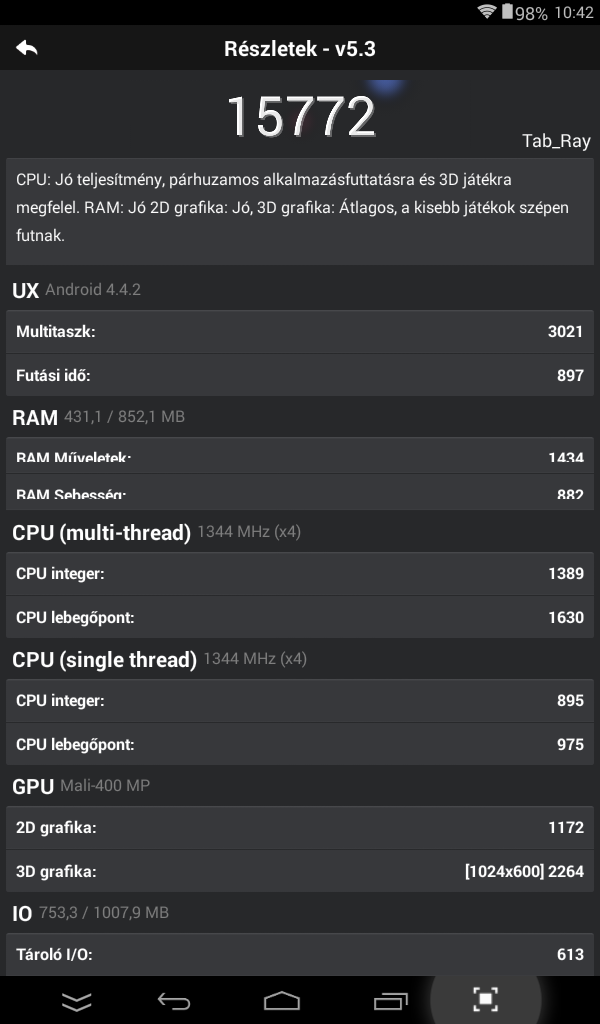Select the 2D grafika score row
This screenshot has height=1024, width=600.
[x=300, y=827]
